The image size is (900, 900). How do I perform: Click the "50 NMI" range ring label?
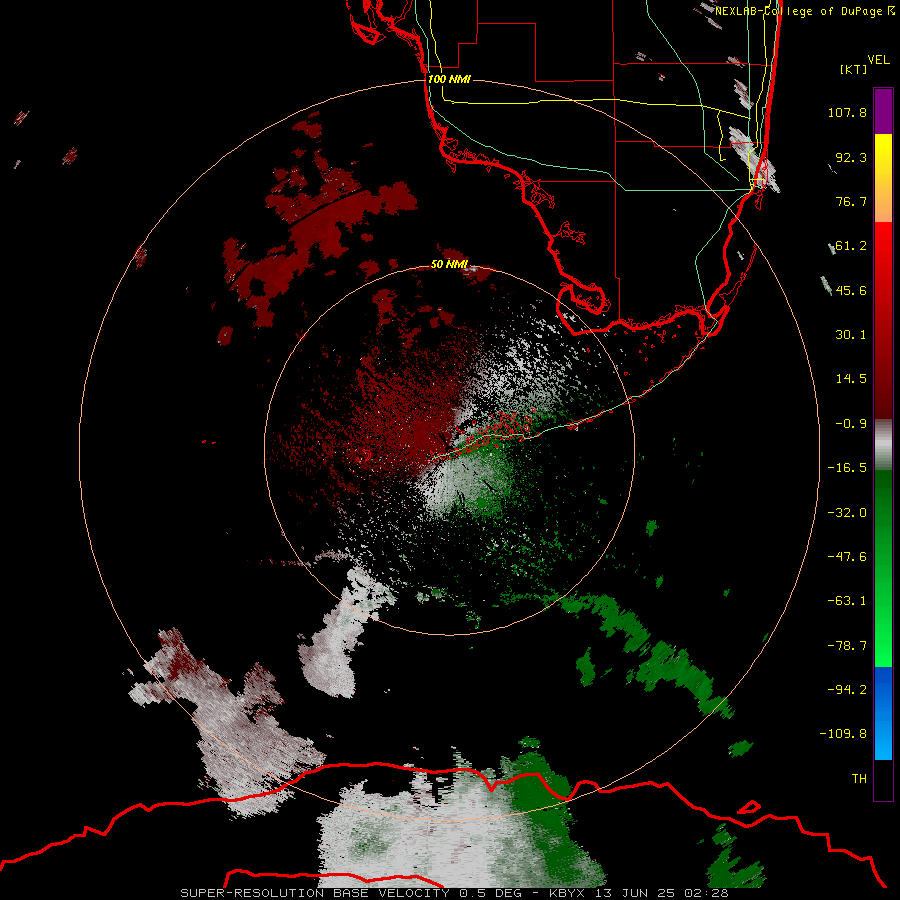(x=449, y=264)
